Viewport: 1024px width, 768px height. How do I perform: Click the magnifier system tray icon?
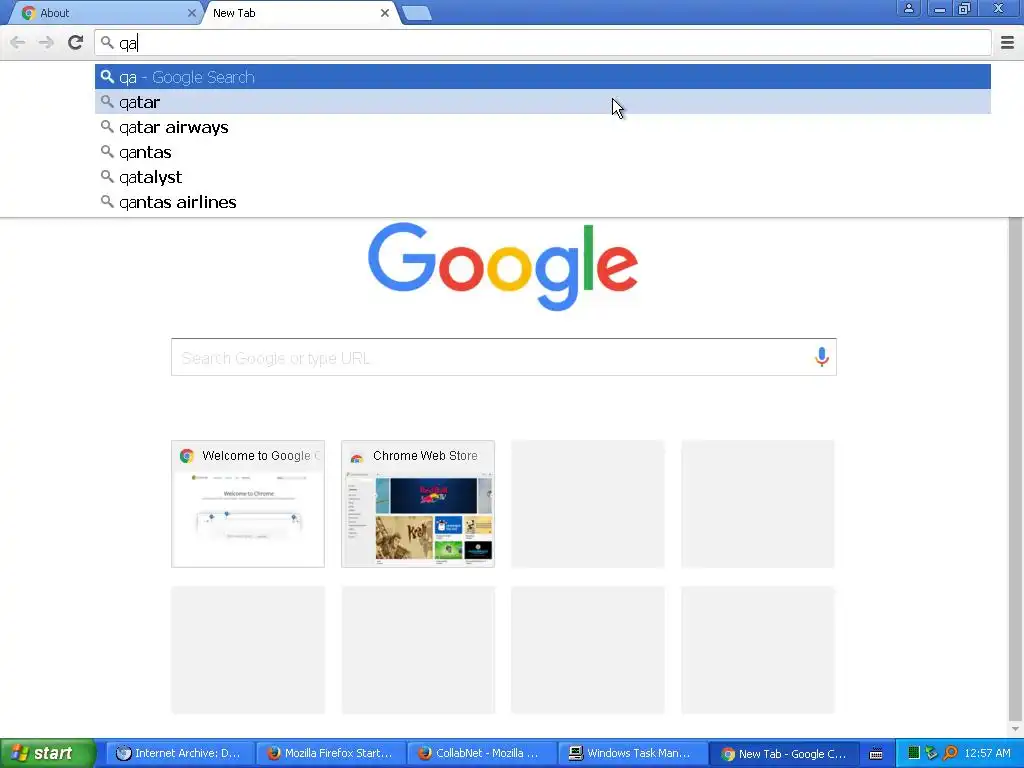point(951,753)
